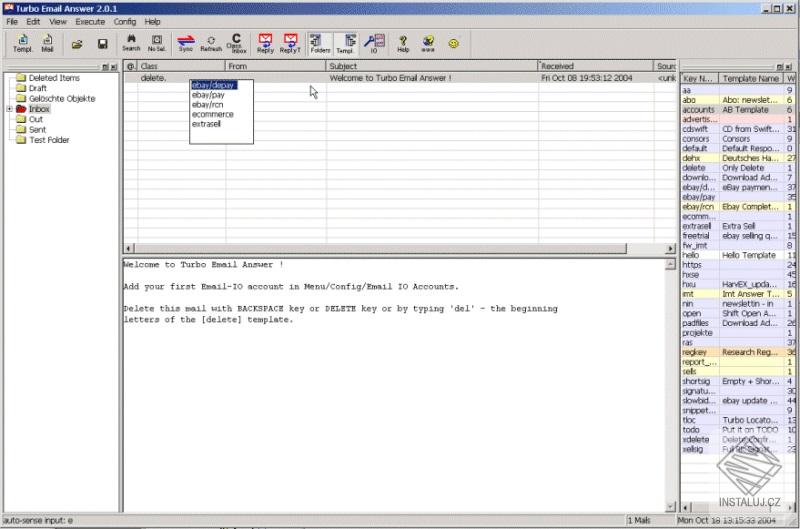This screenshot has width=800, height=529.
Task: Click the Class Inbox icon
Action: (237, 43)
